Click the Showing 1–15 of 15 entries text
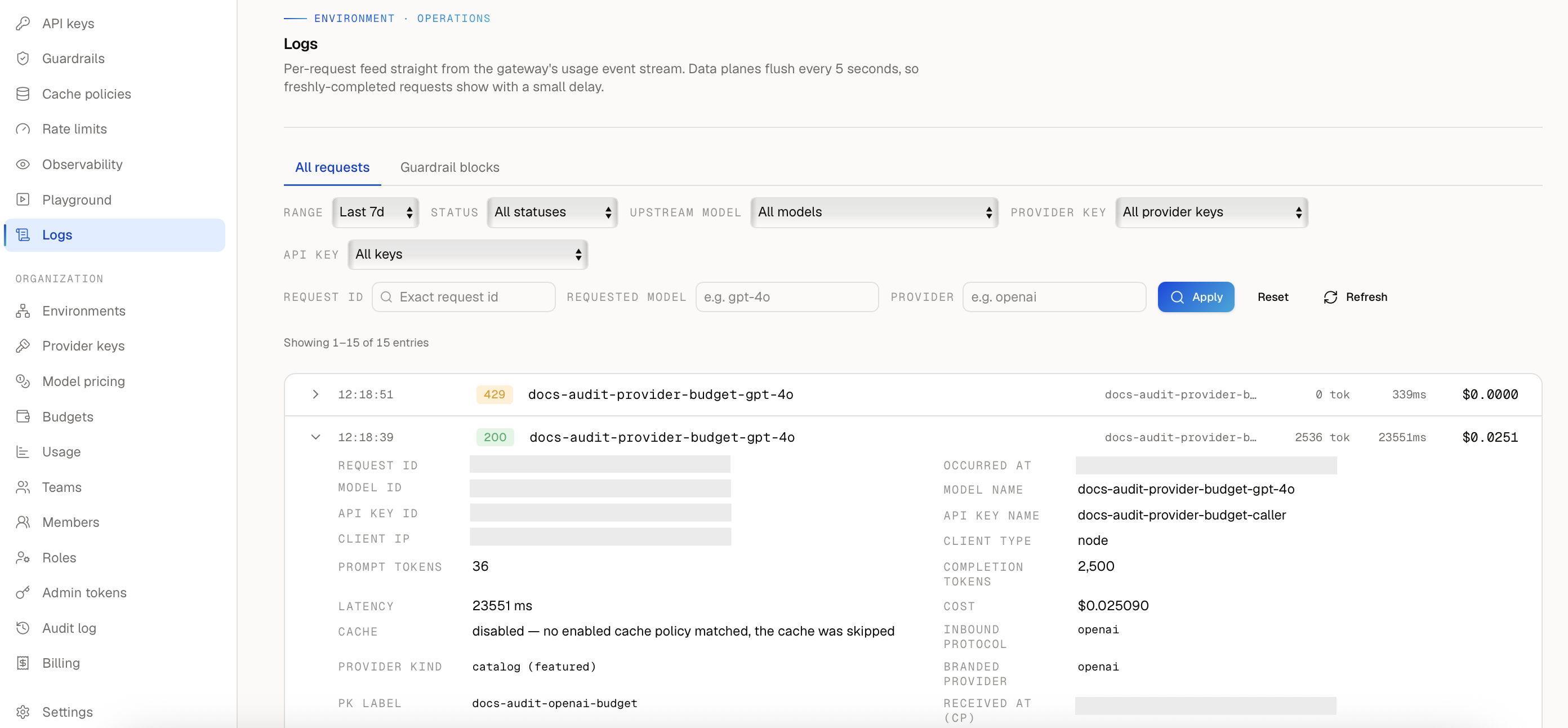The width and height of the screenshot is (1568, 728). pyautogui.click(x=356, y=343)
